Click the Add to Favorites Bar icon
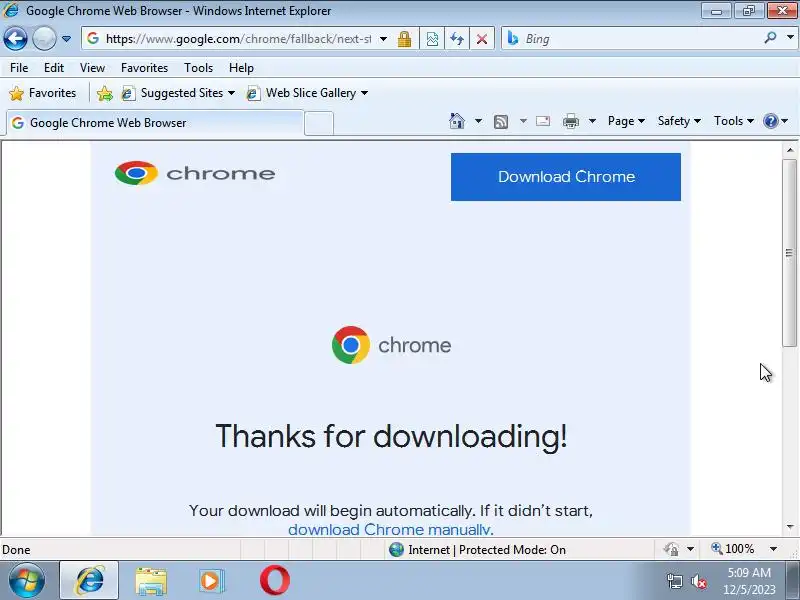Screen dimensions: 800x600 click(105, 93)
